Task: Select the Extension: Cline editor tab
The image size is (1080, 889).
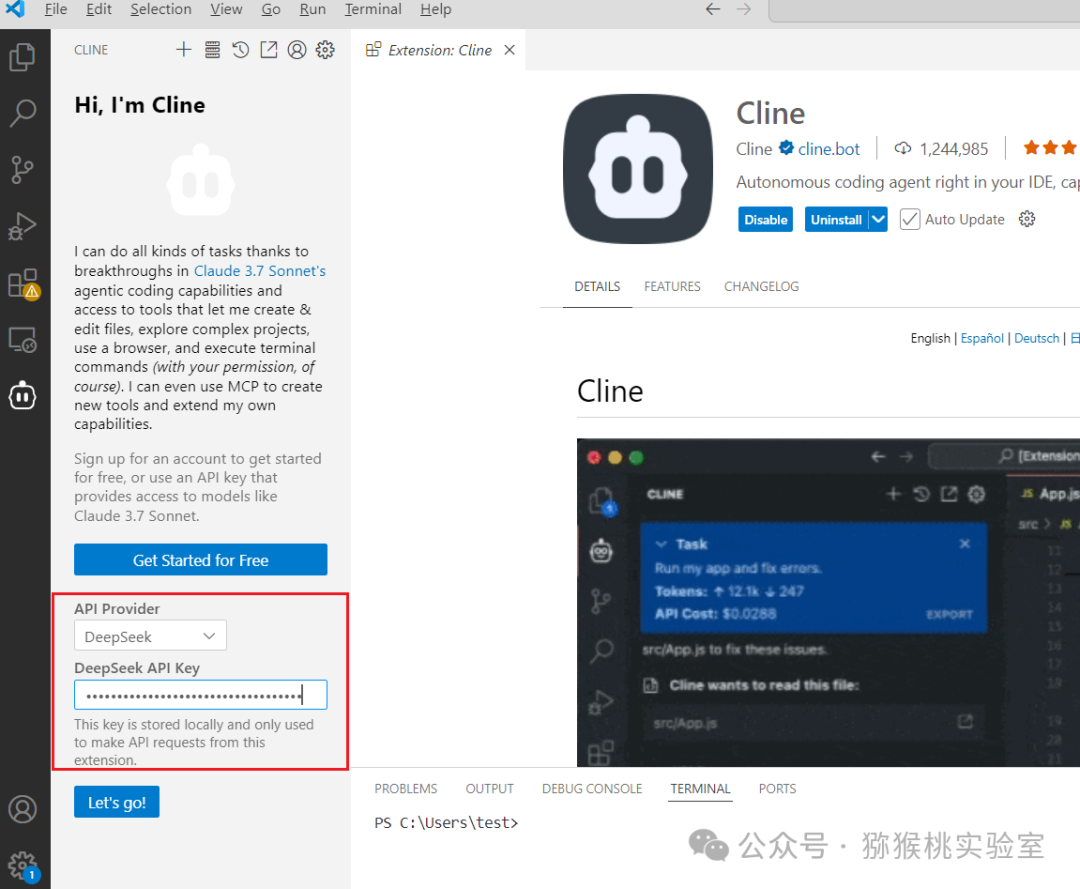Action: point(439,50)
